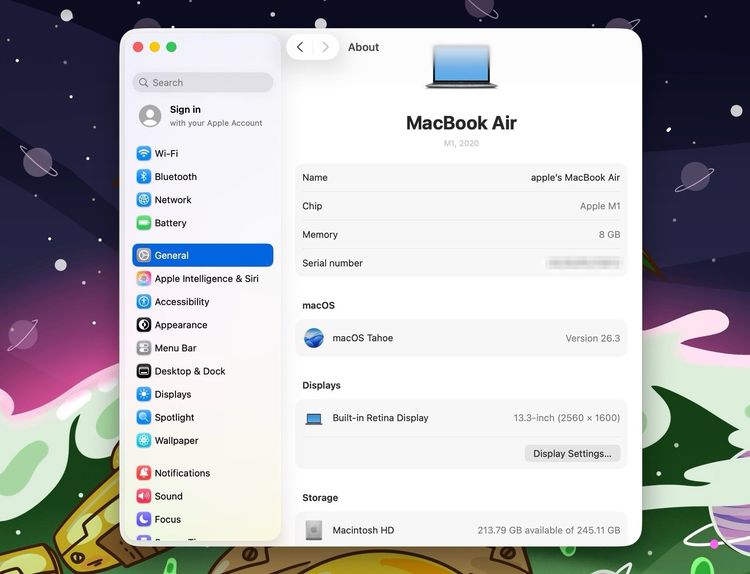
Task: Select the Battery icon
Action: [143, 223]
